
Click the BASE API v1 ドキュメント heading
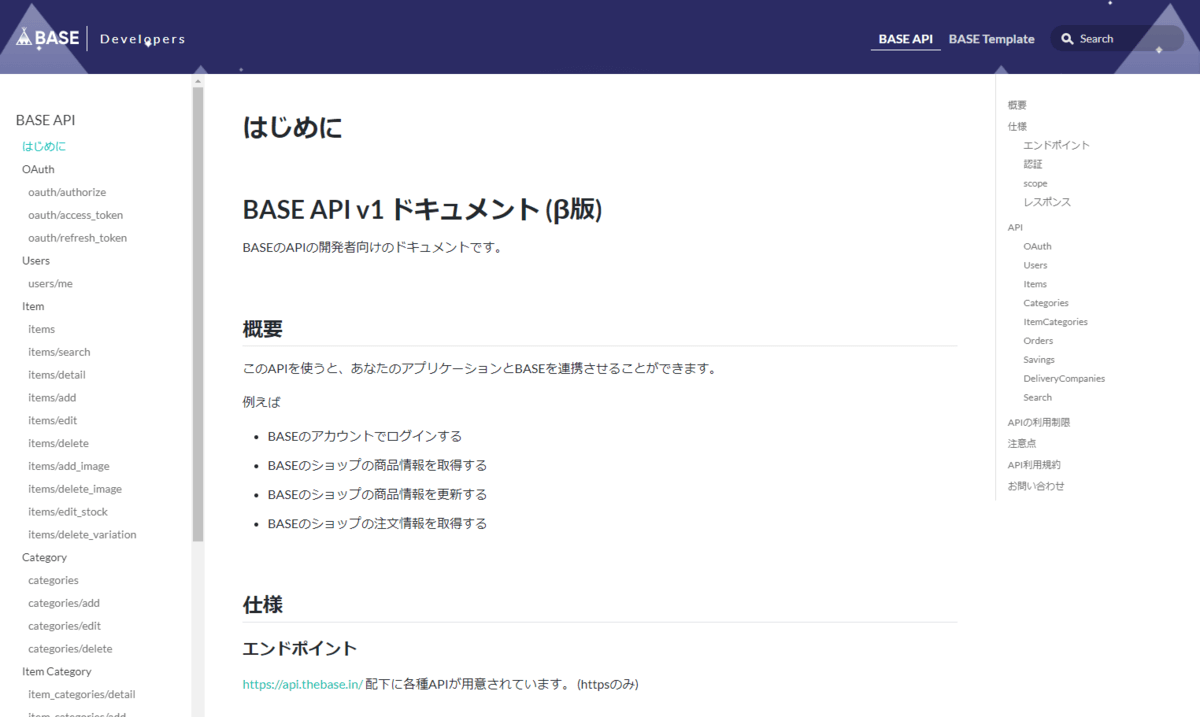click(422, 210)
